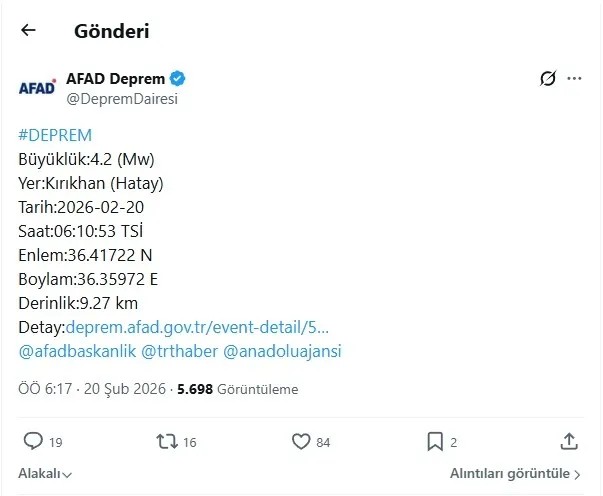Click the @anadoluajansi mention
The image size is (603, 496).
coord(283,351)
